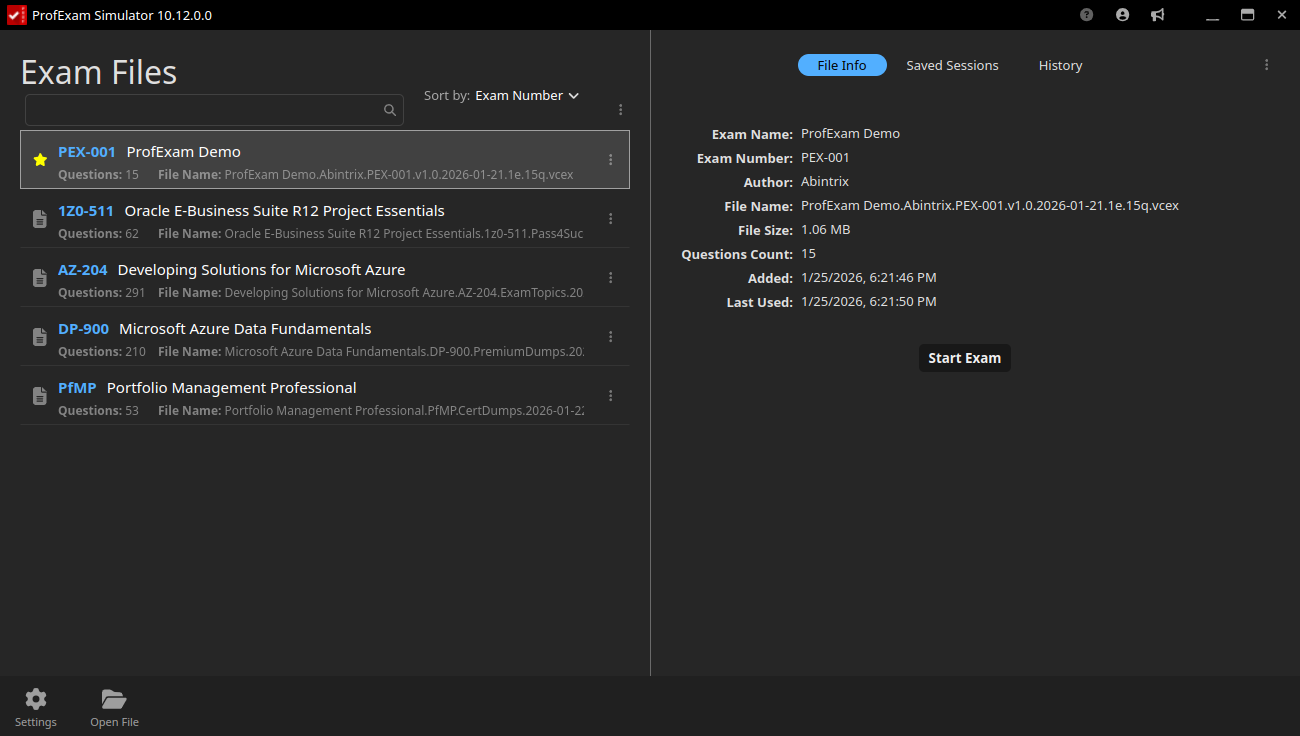
Task: Select Microsoft Azure Data Fundamentals
Action: [x=246, y=329]
